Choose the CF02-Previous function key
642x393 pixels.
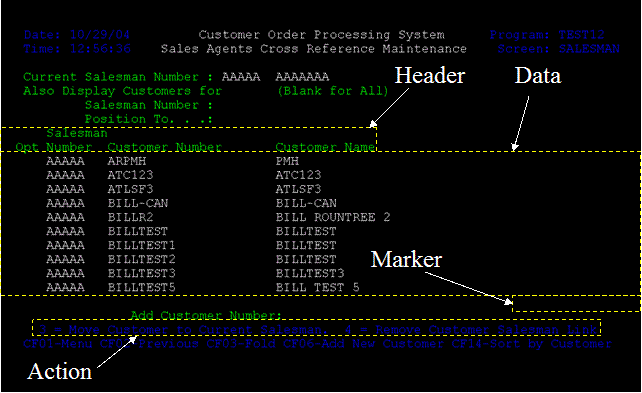149,343
